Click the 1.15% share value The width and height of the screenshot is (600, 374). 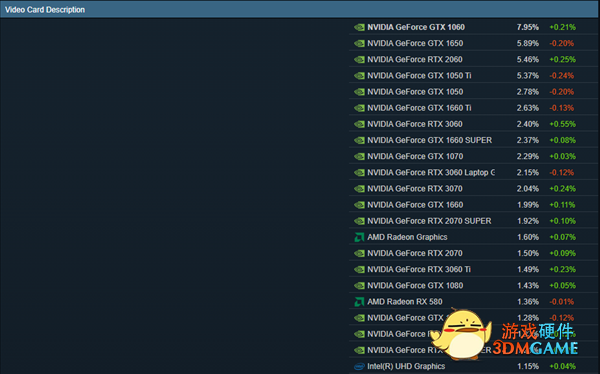528,366
